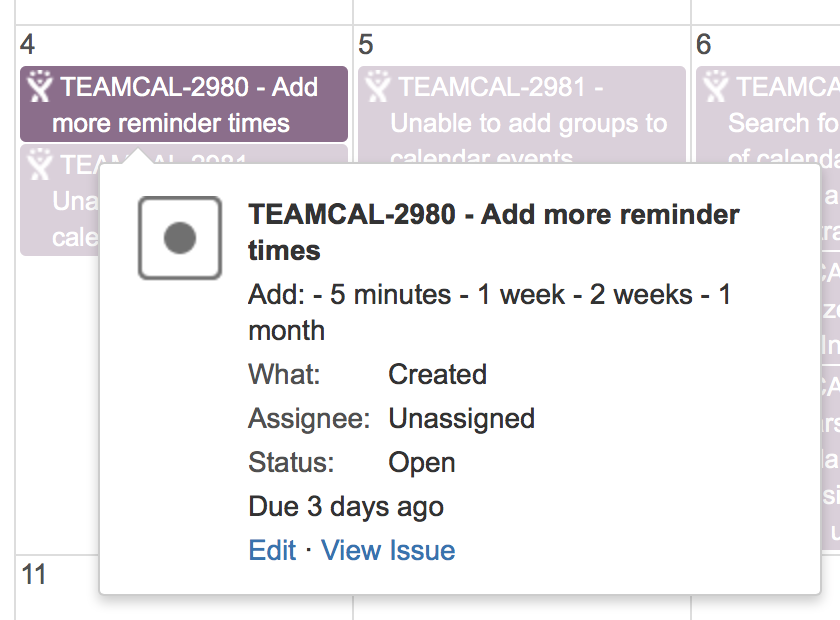Click JIRA icon on TEAMCAL-2981 event on day 5
Screen dimensions: 840x620
point(378,86)
